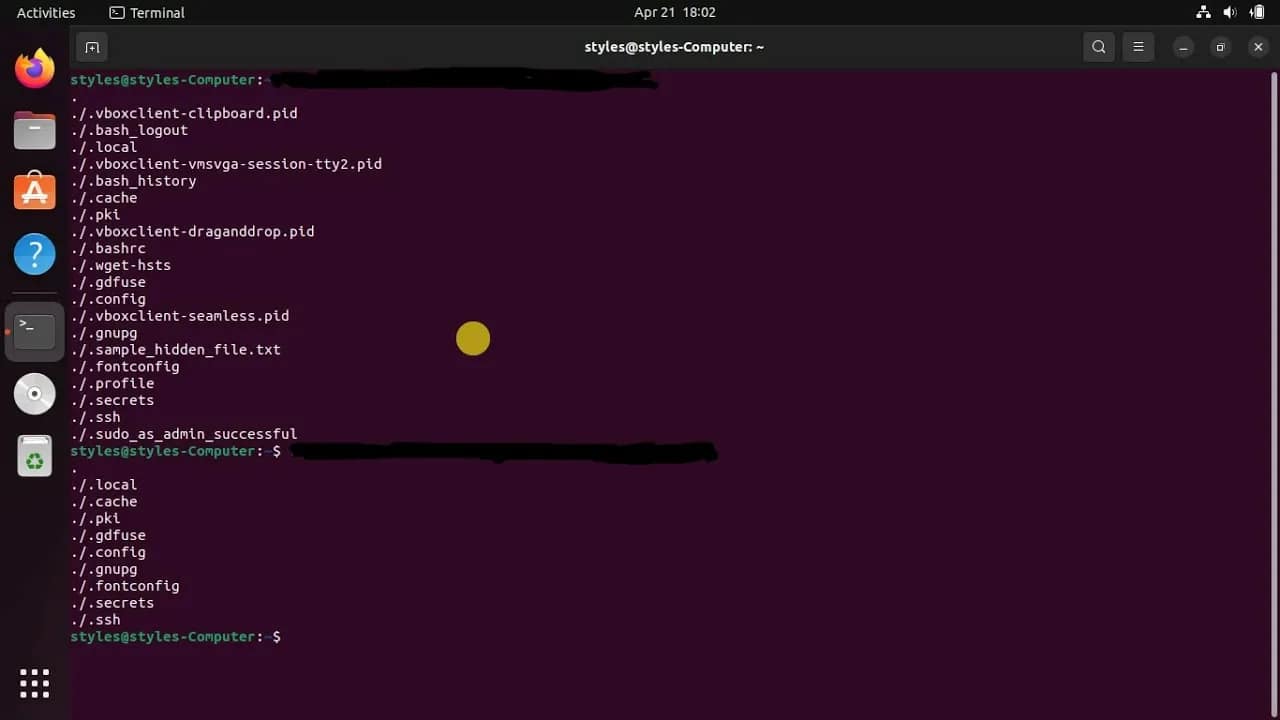The width and height of the screenshot is (1280, 720).
Task: Open the clock and calendar panel
Action: [x=674, y=13]
